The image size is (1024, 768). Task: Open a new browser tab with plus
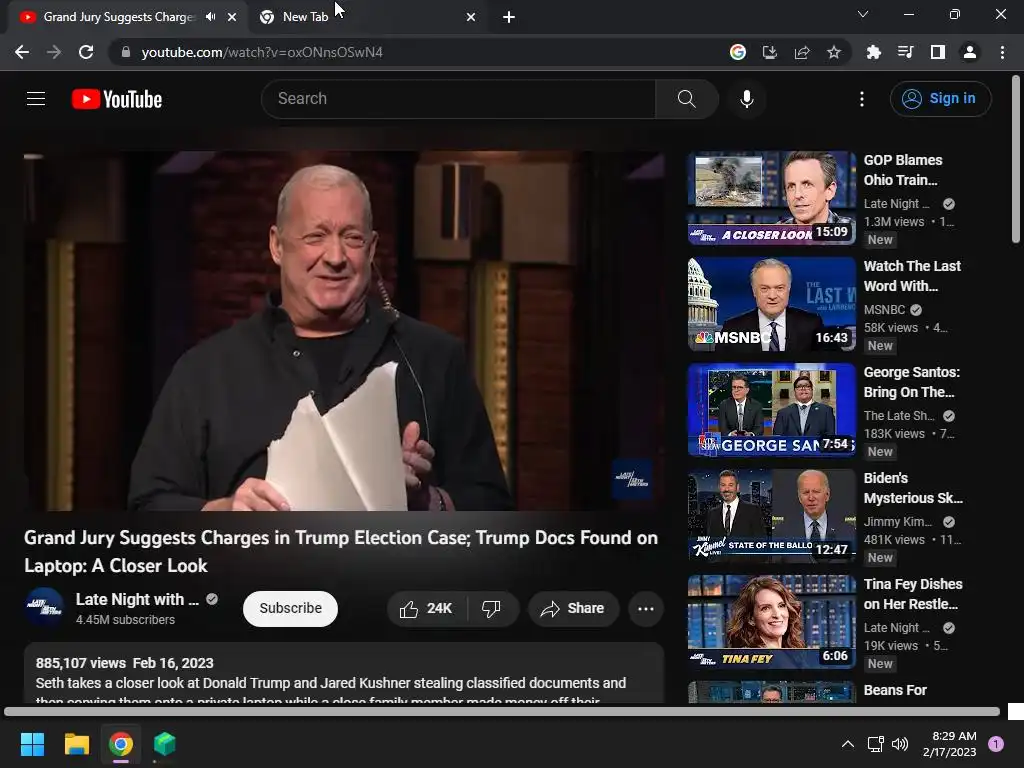click(x=509, y=17)
